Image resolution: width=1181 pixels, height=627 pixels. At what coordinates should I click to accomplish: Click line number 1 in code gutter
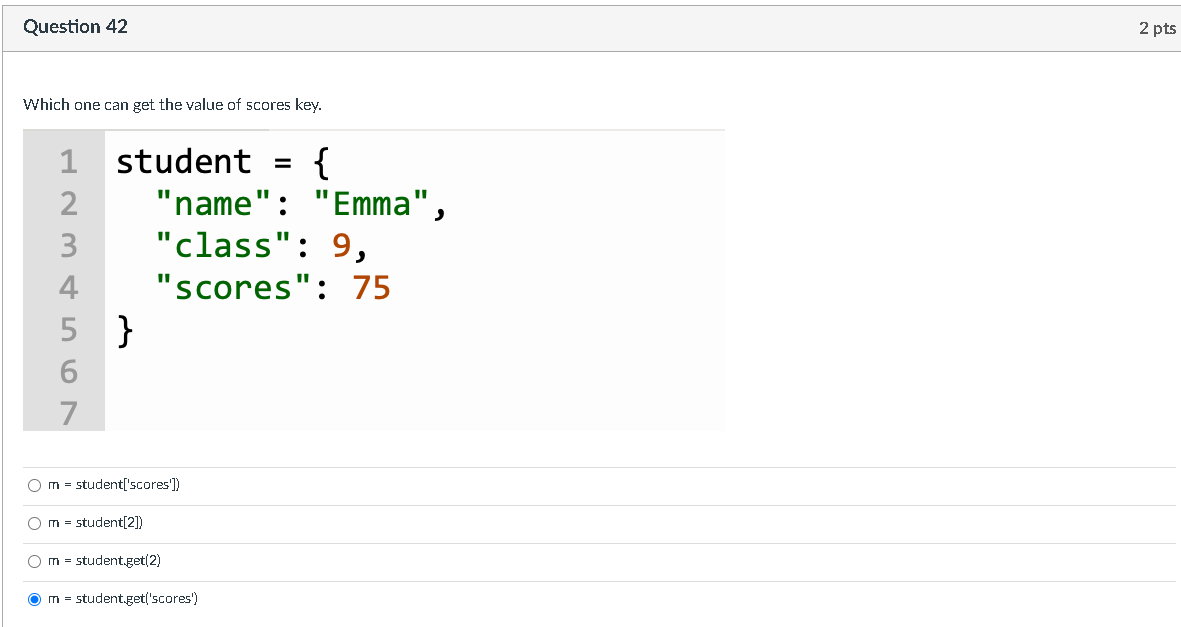tap(69, 161)
